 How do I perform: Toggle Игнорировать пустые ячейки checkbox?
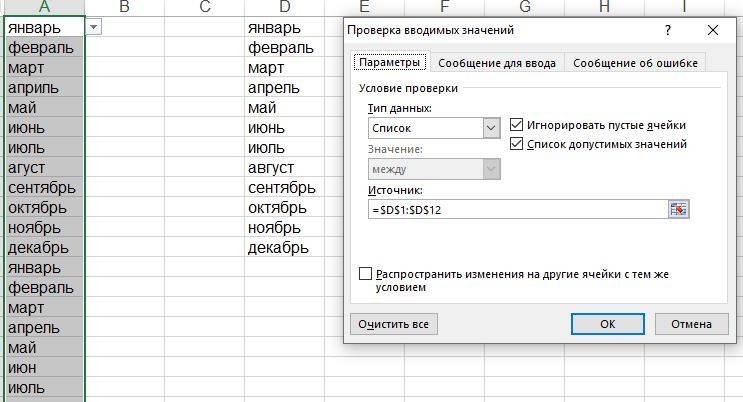point(517,125)
